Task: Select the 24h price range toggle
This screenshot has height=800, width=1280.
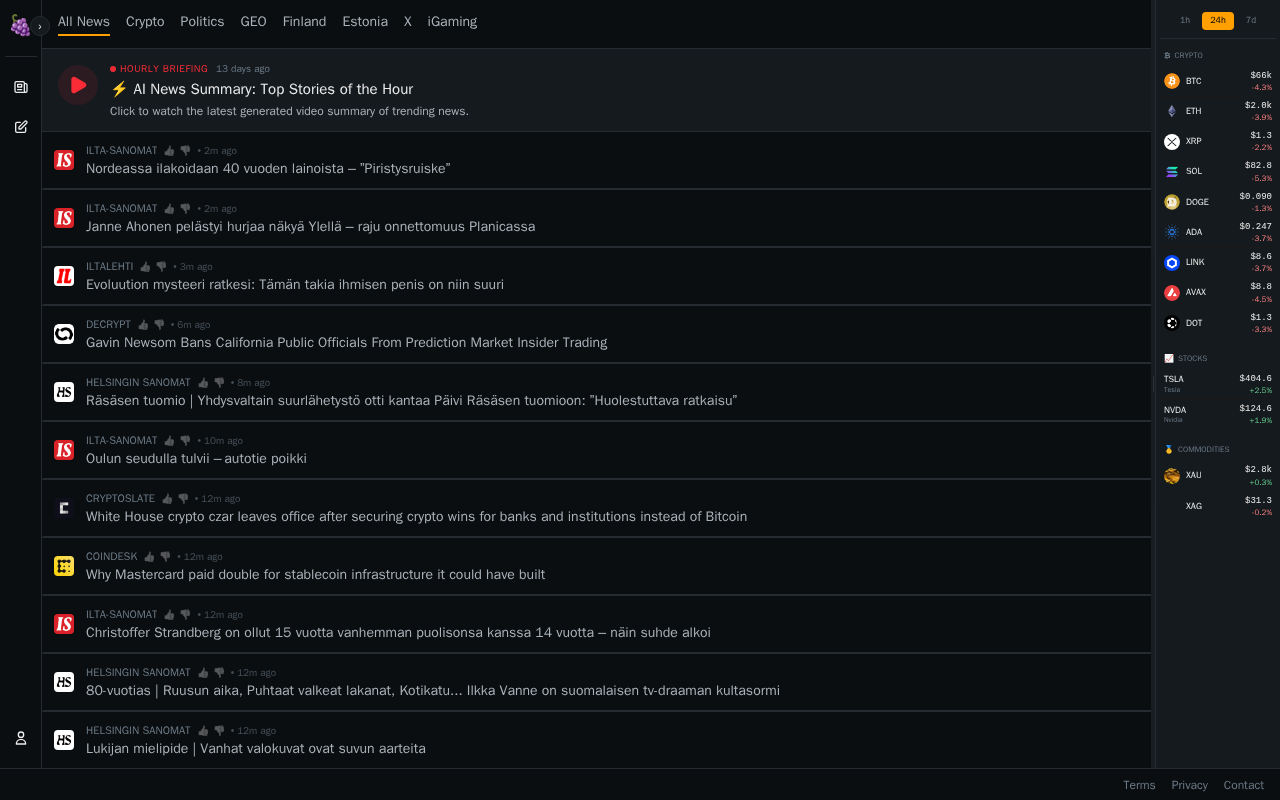Action: click(1217, 21)
